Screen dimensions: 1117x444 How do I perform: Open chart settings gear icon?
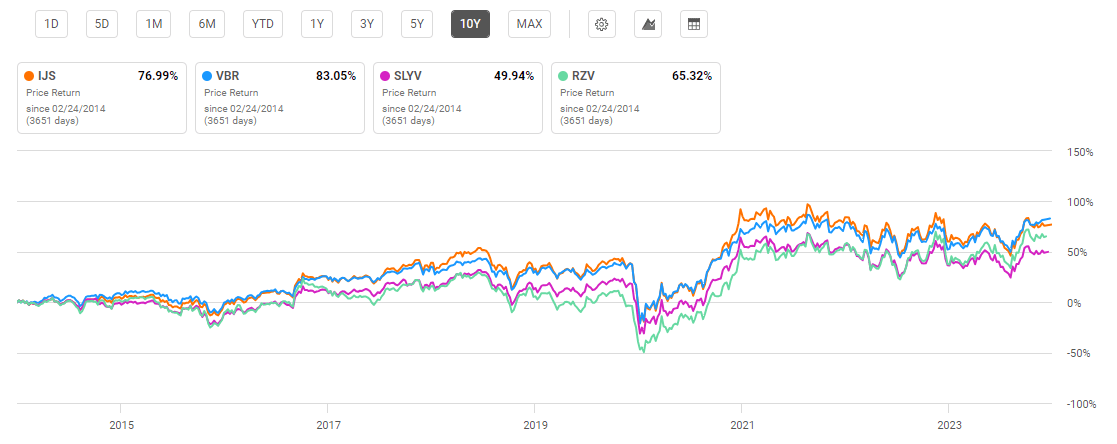[x=602, y=24]
